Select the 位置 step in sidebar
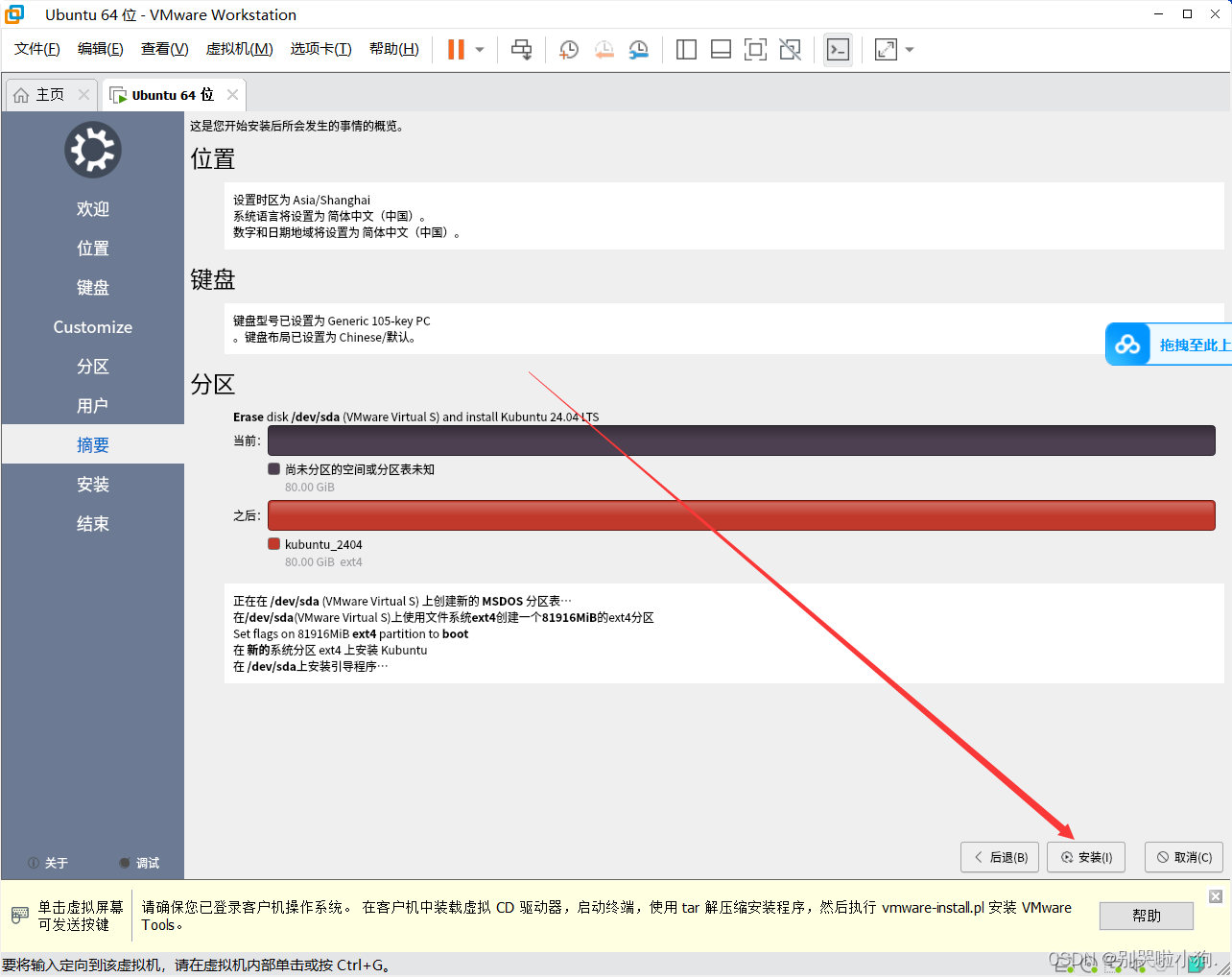The height and width of the screenshot is (977, 1232). 93,249
